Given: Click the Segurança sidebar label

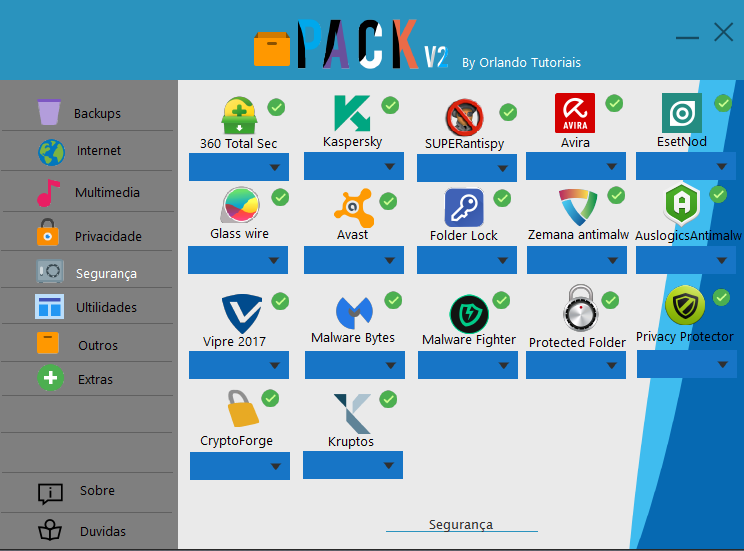Looking at the screenshot, I should point(106,273).
